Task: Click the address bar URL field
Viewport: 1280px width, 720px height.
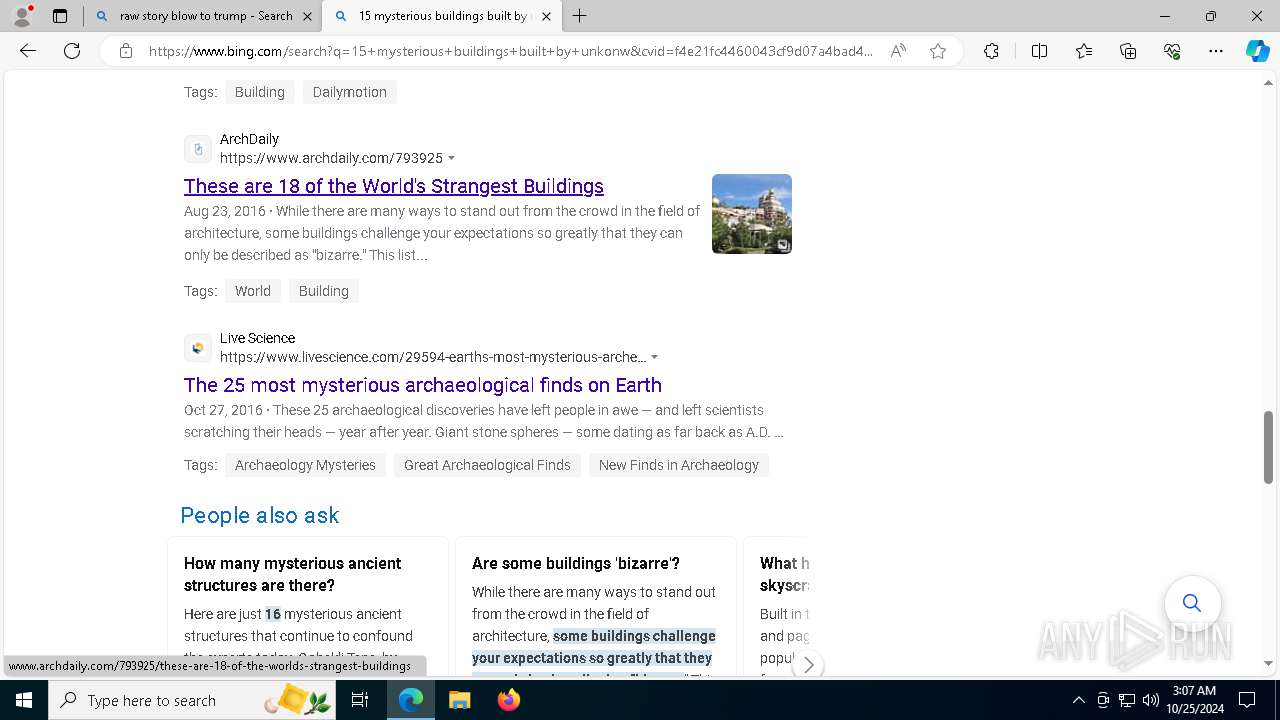Action: (x=510, y=51)
